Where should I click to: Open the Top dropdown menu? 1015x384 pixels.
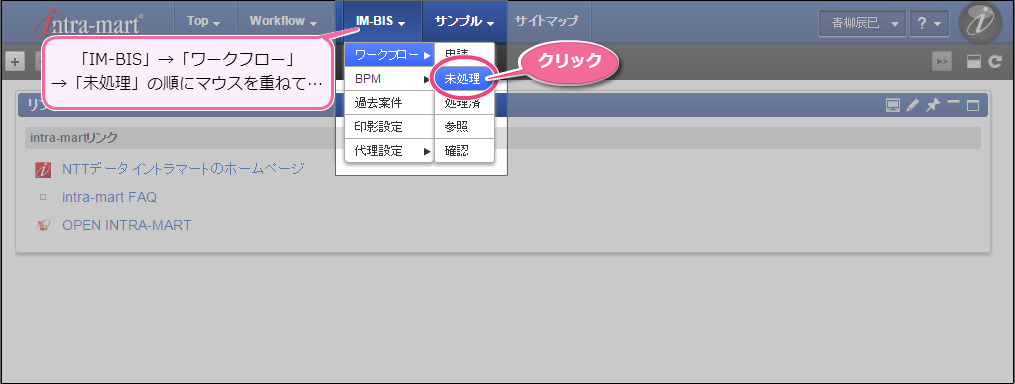(204, 21)
